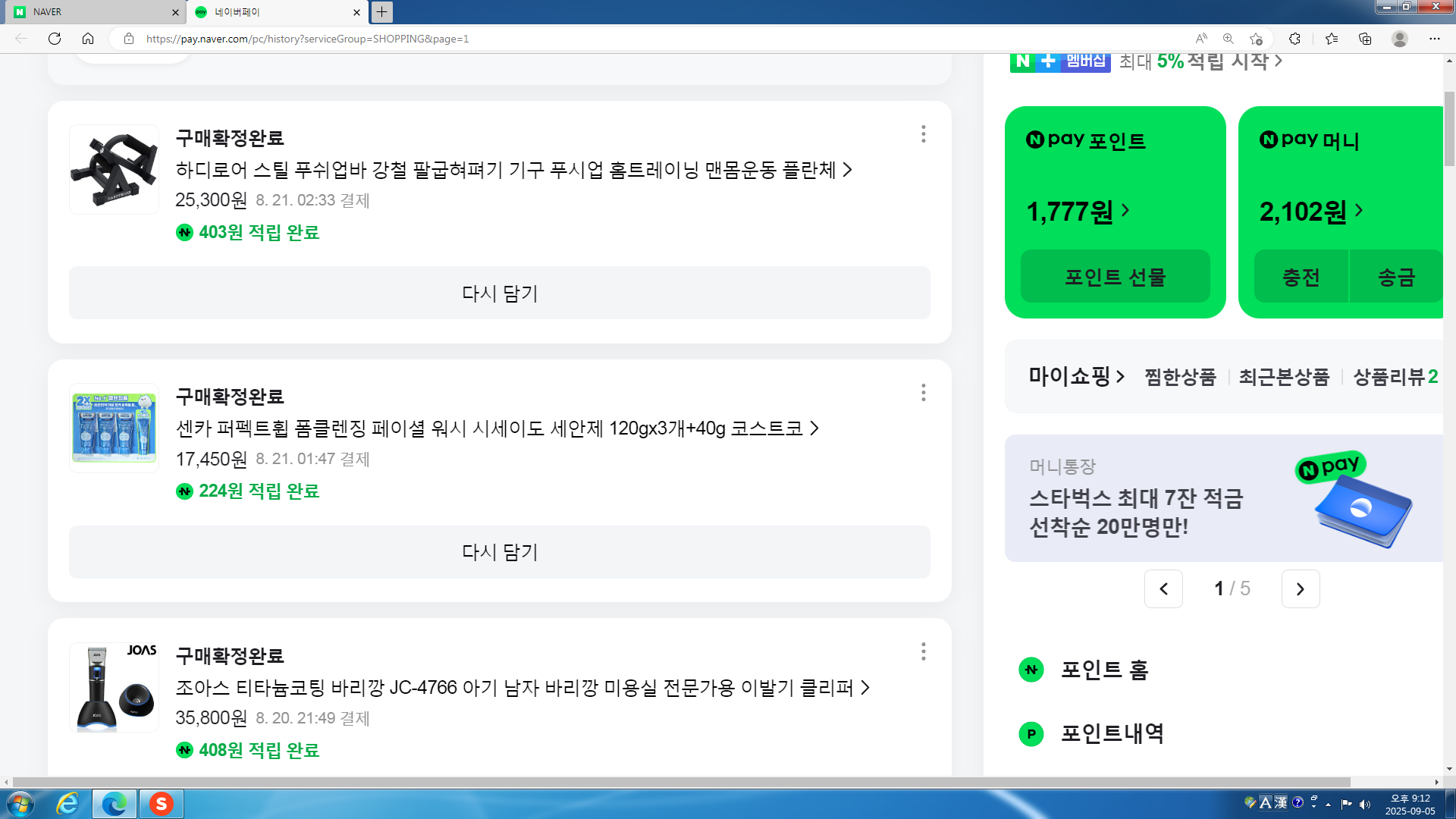
Task: Open the Senka cleanser product thumbnail
Action: tap(115, 428)
